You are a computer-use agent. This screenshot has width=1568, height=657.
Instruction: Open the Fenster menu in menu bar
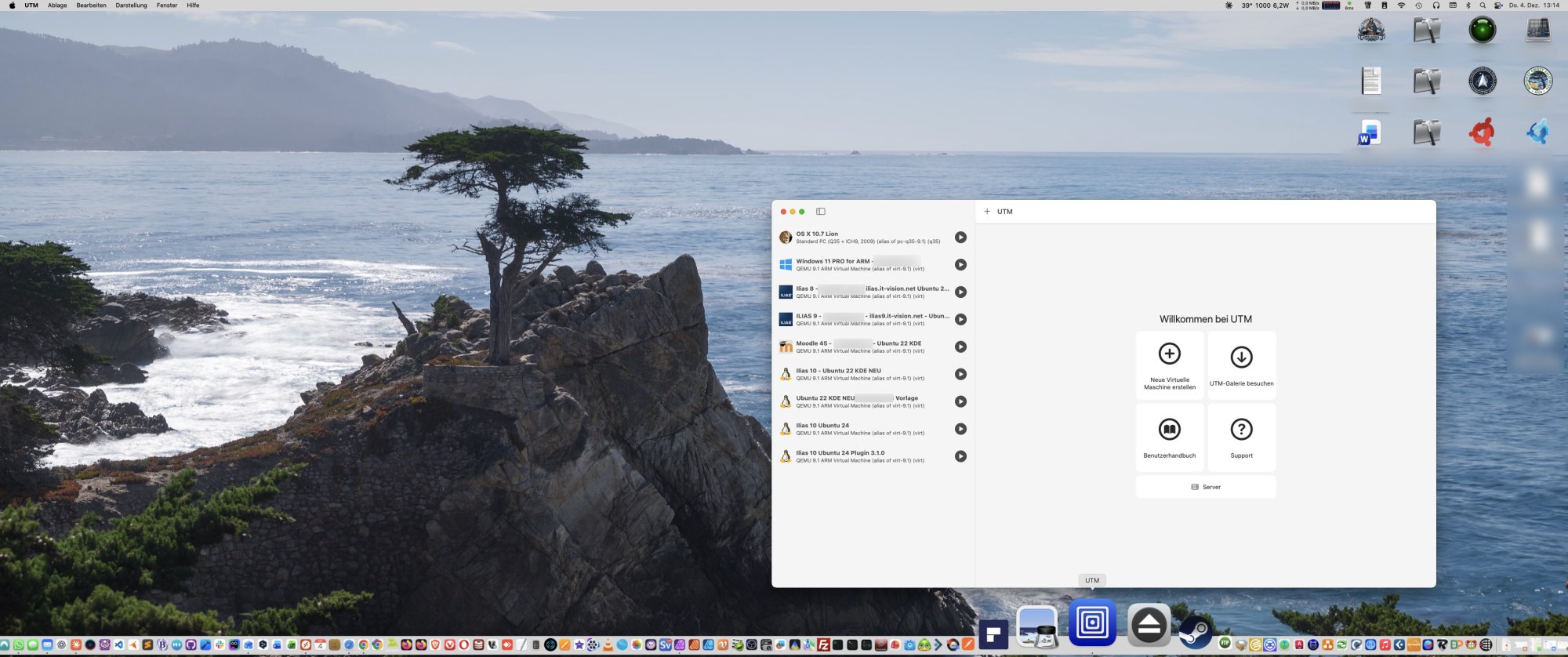167,5
